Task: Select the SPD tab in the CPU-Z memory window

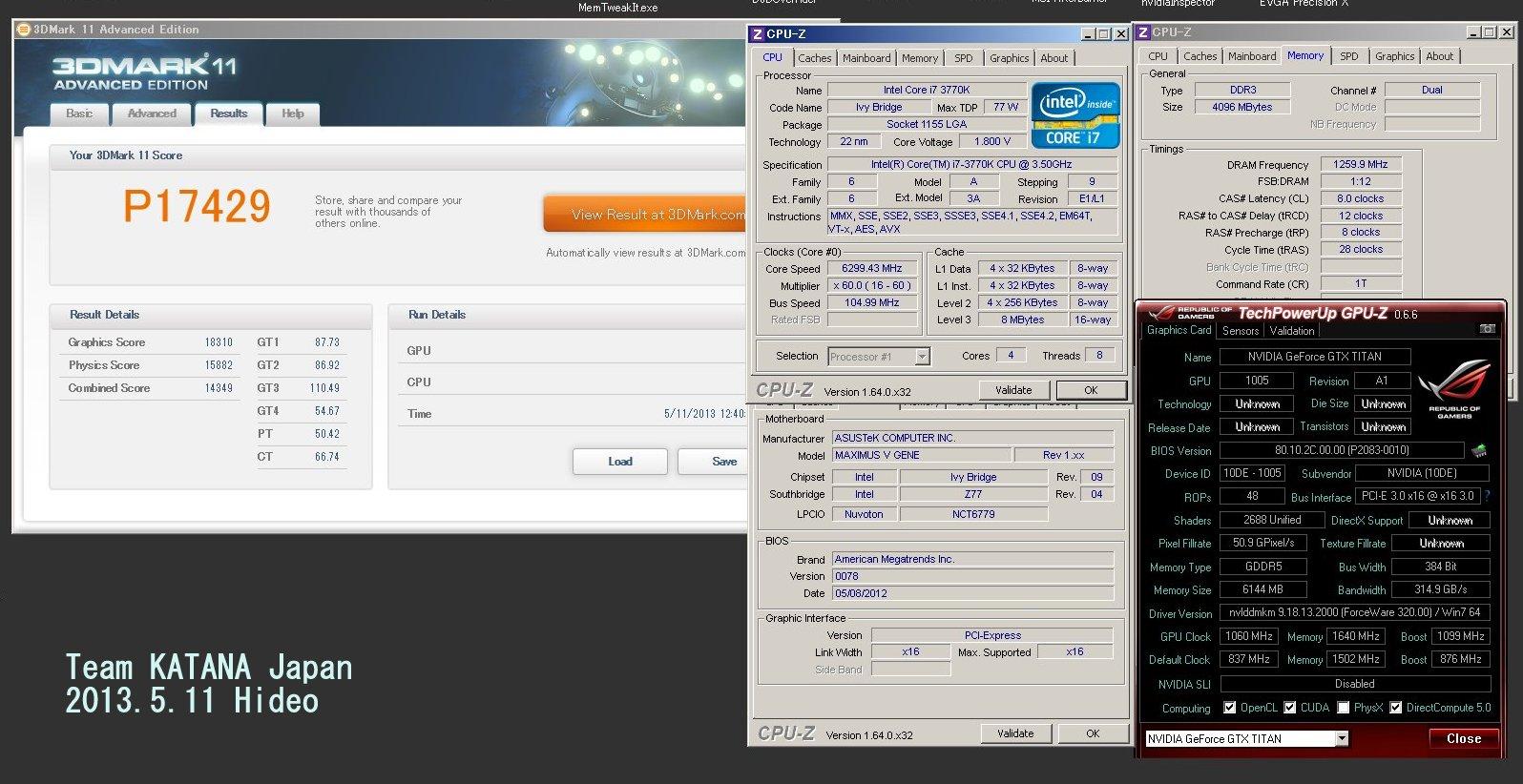Action: coord(1349,56)
